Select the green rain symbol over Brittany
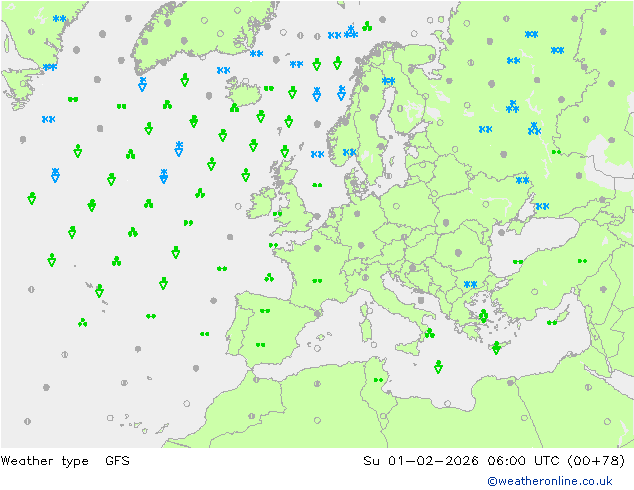This screenshot has width=634, height=490. point(273,245)
